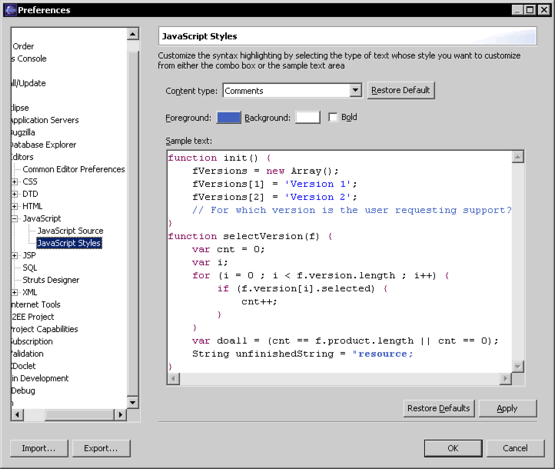Expand the CSS tree node

point(15,182)
